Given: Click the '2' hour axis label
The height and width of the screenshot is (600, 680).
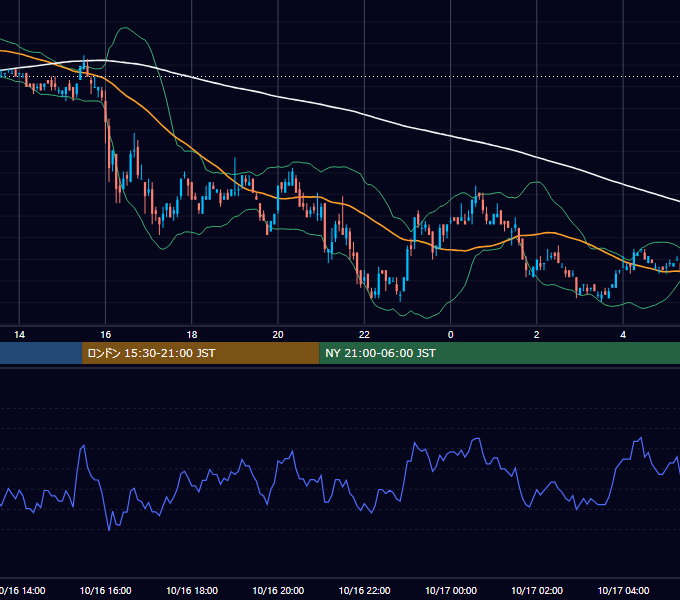Looking at the screenshot, I should pyautogui.click(x=536, y=335).
